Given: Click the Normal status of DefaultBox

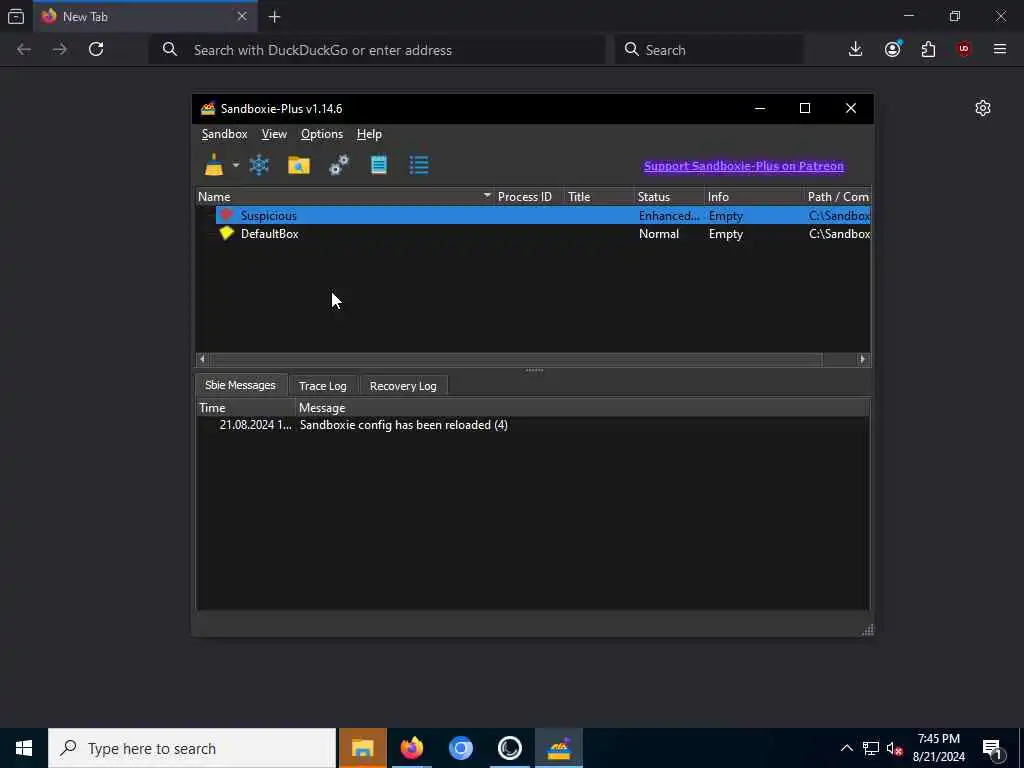Looking at the screenshot, I should point(659,234).
